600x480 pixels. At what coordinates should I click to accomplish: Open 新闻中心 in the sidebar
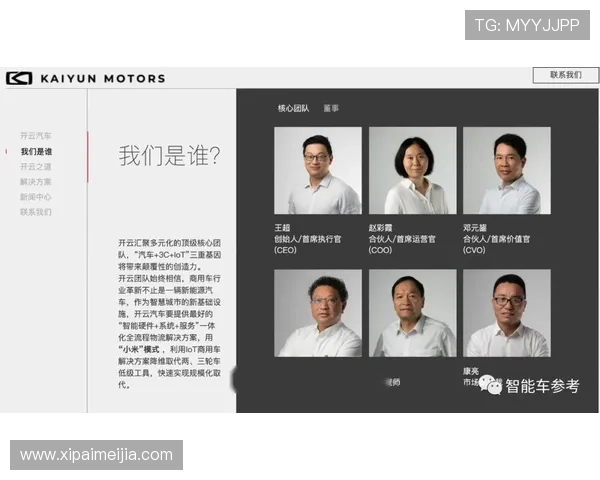(x=36, y=197)
